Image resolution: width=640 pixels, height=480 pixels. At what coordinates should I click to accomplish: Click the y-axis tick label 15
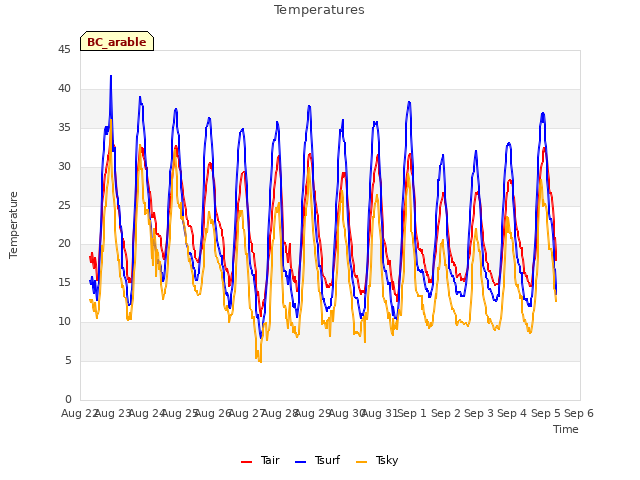pyautogui.click(x=64, y=282)
